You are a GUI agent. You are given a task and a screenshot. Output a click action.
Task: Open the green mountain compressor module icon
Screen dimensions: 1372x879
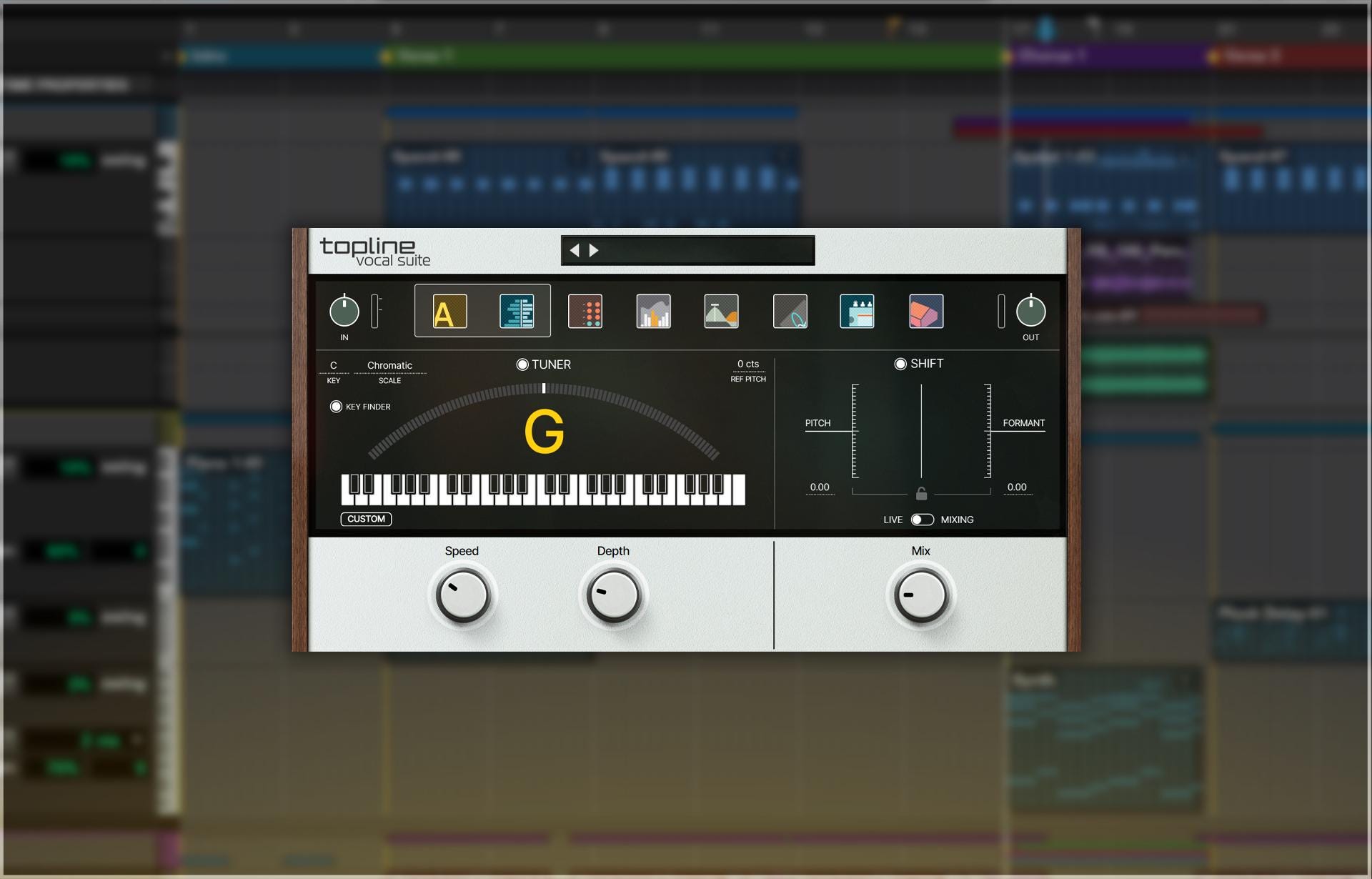click(x=722, y=312)
